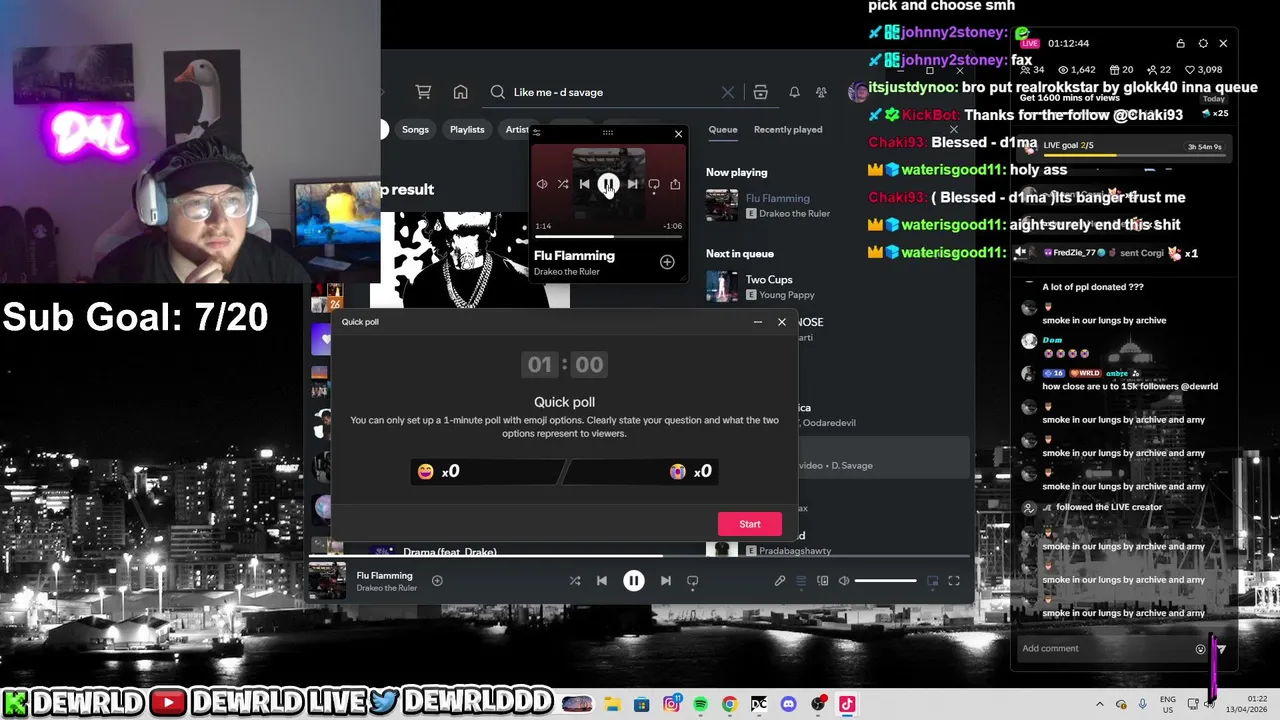Screen dimensions: 1280x720
Task: Open TikTok LIVE Studio from the taskbar
Action: [x=847, y=704]
